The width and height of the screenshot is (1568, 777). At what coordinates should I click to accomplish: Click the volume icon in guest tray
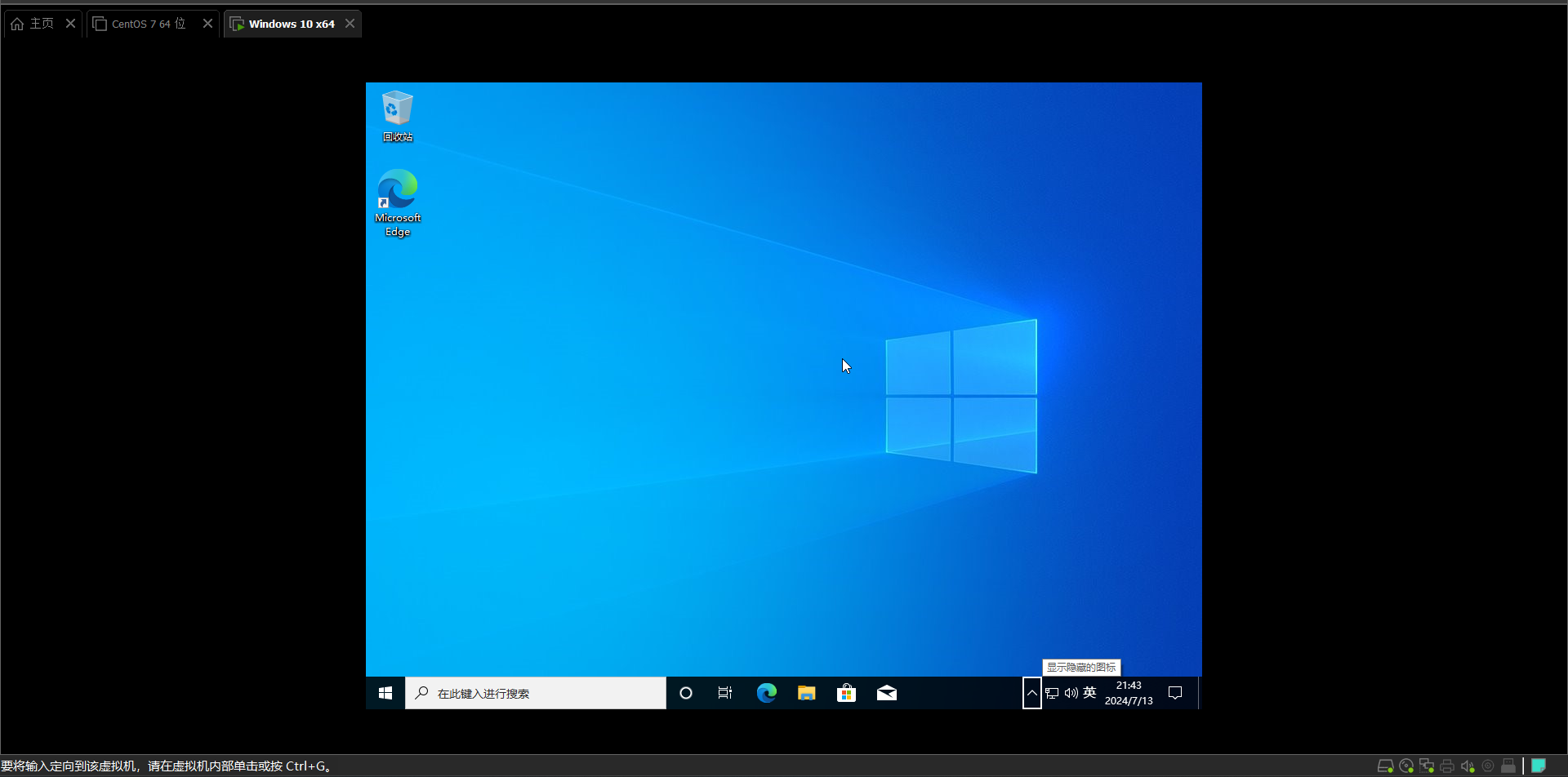[1071, 693]
